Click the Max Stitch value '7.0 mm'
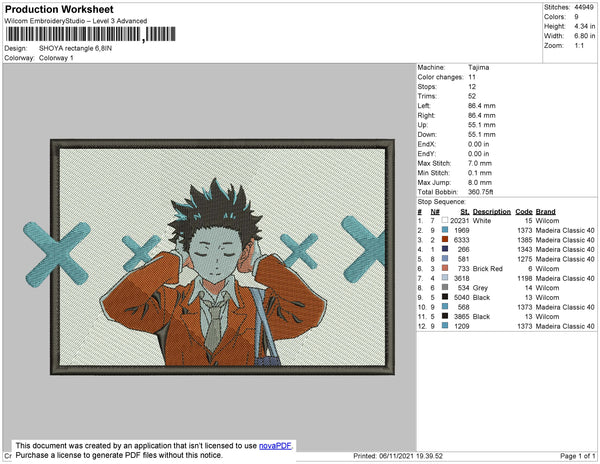Viewport: 600px width, 464px height. [x=480, y=163]
